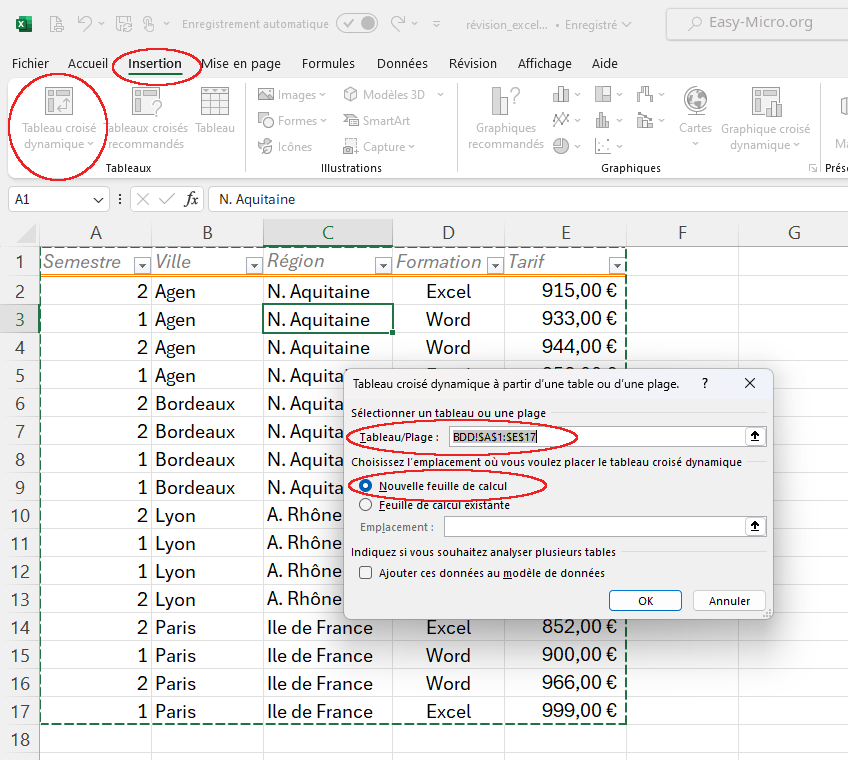Click the collapse icon beside Tableau/Plage field
Screen dimensions: 848x760
point(755,437)
